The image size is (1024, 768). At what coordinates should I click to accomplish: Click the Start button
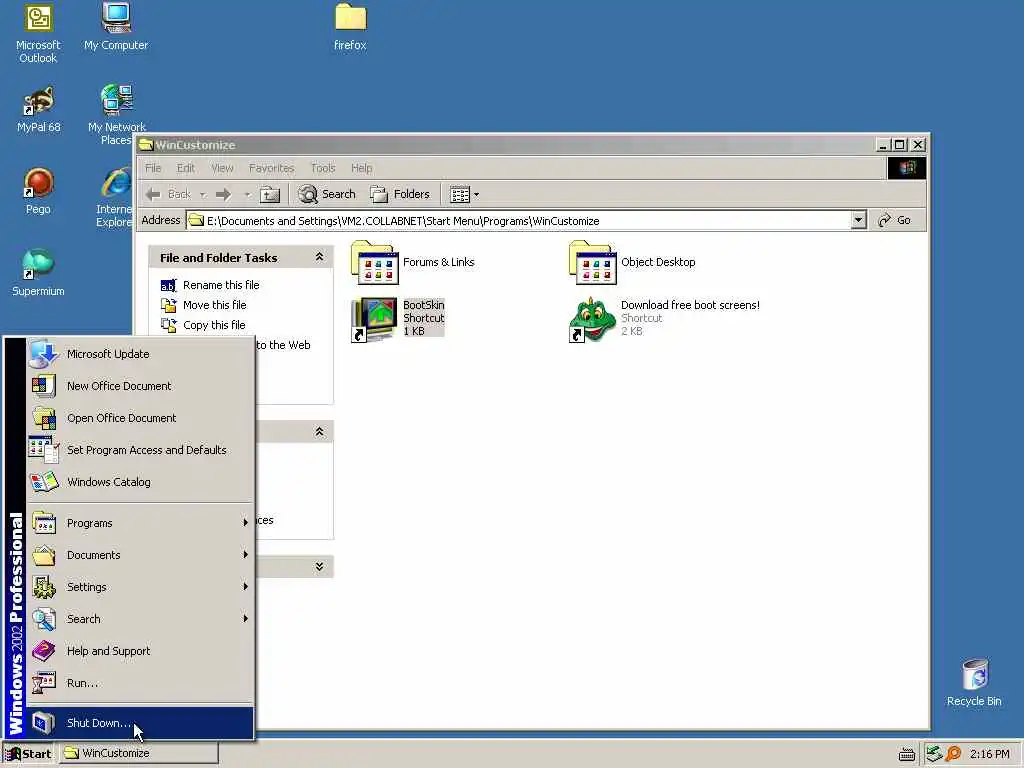point(29,754)
